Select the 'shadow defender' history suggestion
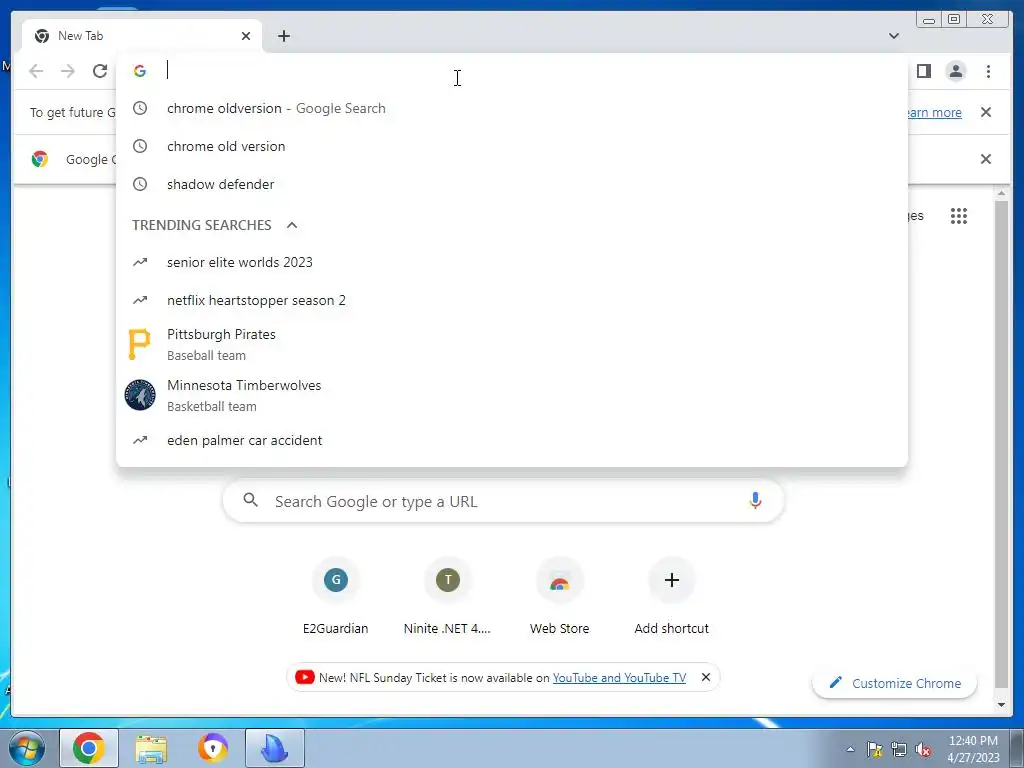Viewport: 1024px width, 768px height. point(511,184)
